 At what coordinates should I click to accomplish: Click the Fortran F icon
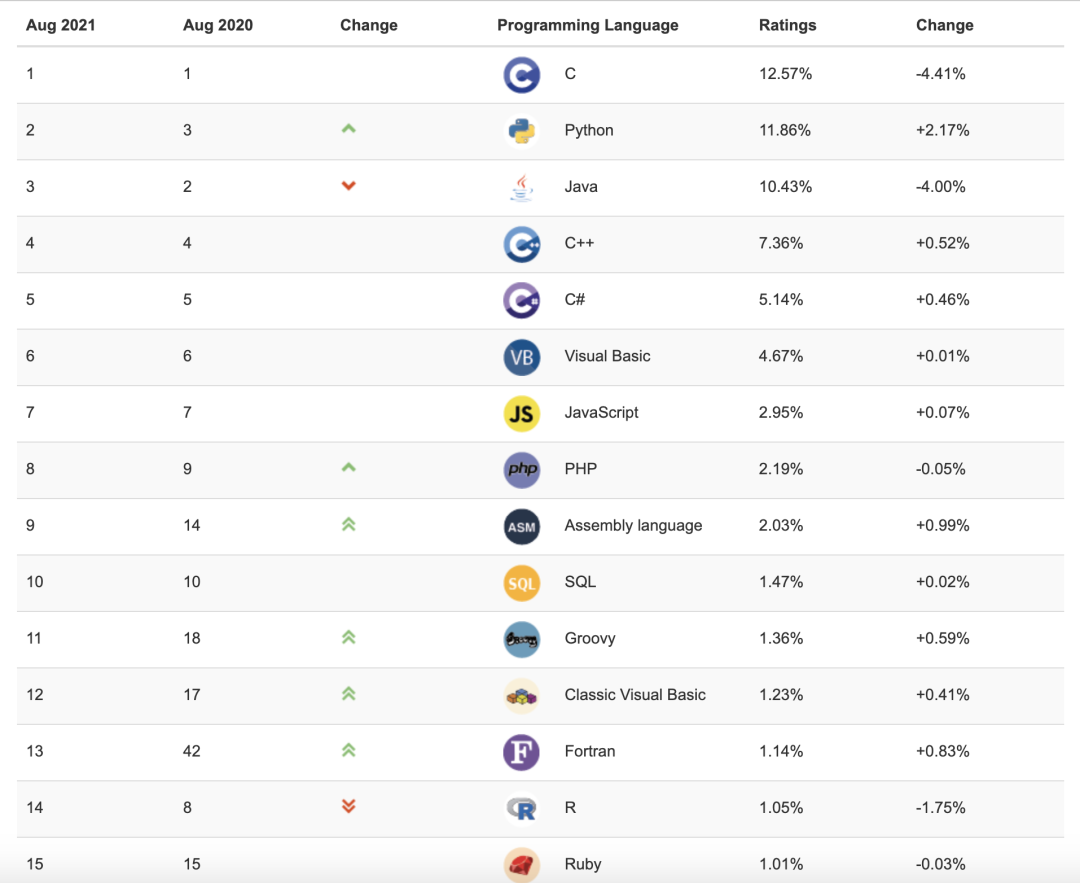(x=521, y=752)
